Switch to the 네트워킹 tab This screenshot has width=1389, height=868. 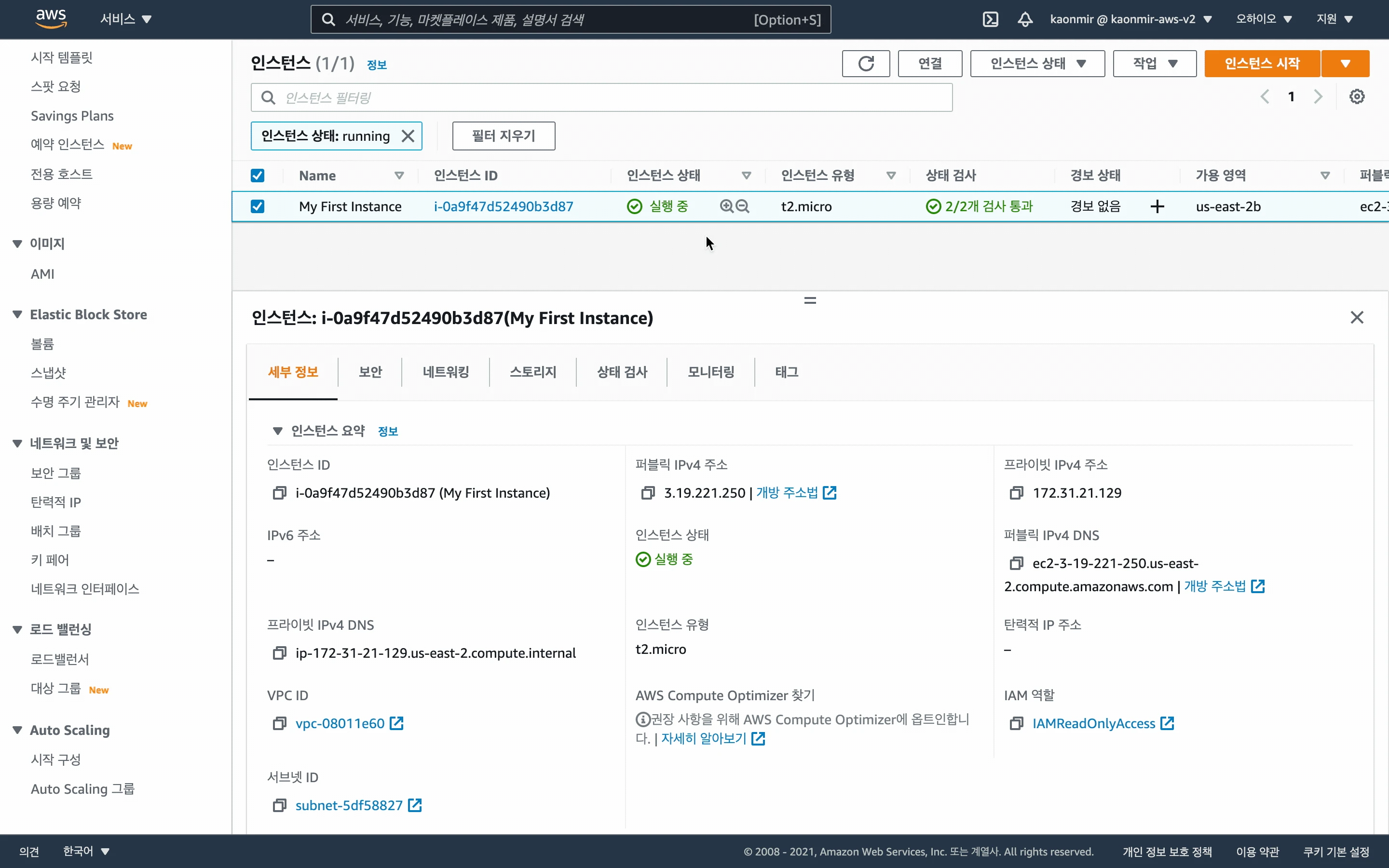[x=446, y=372]
